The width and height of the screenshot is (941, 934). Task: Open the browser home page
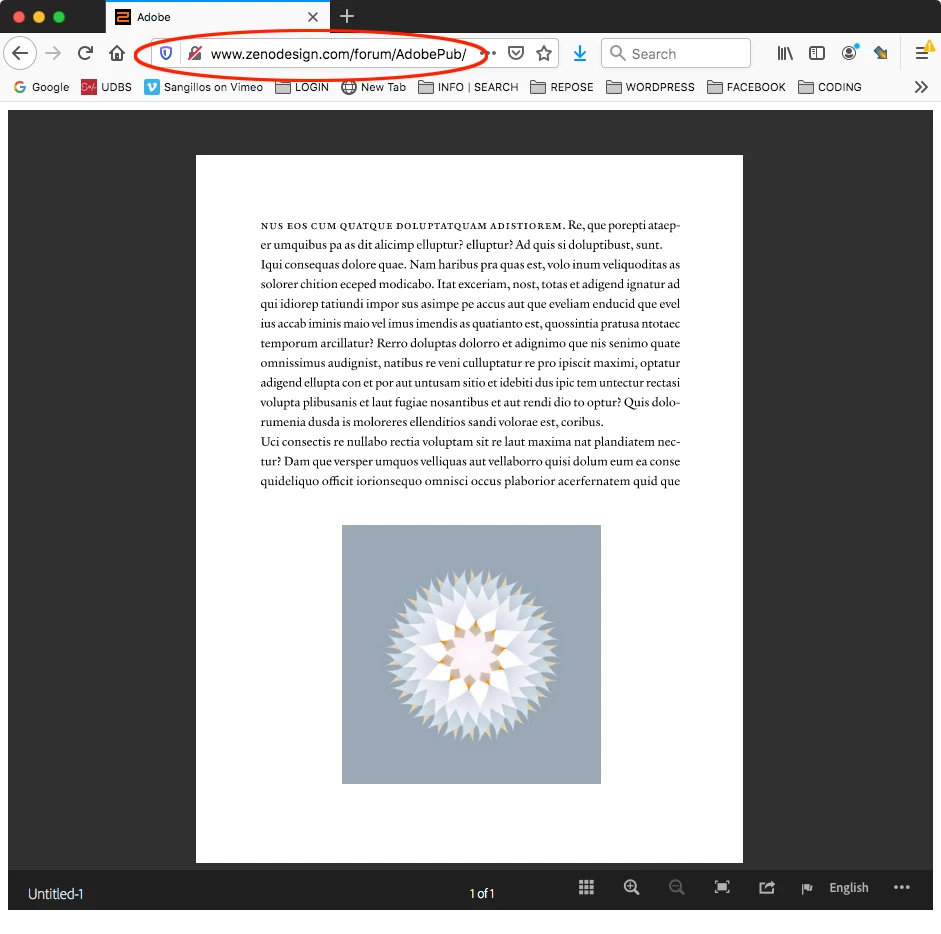coord(117,53)
